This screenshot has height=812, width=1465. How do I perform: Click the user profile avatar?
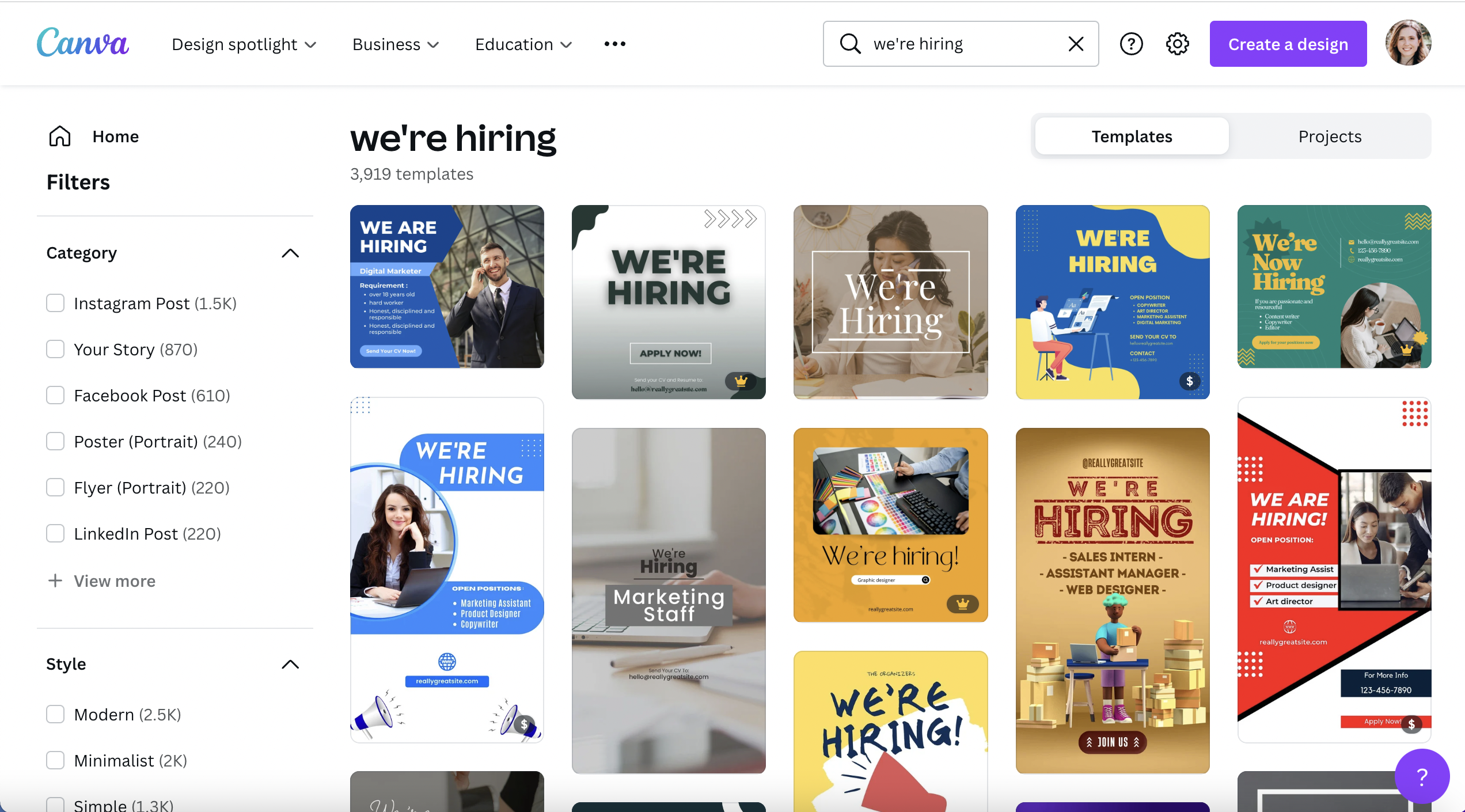tap(1408, 43)
